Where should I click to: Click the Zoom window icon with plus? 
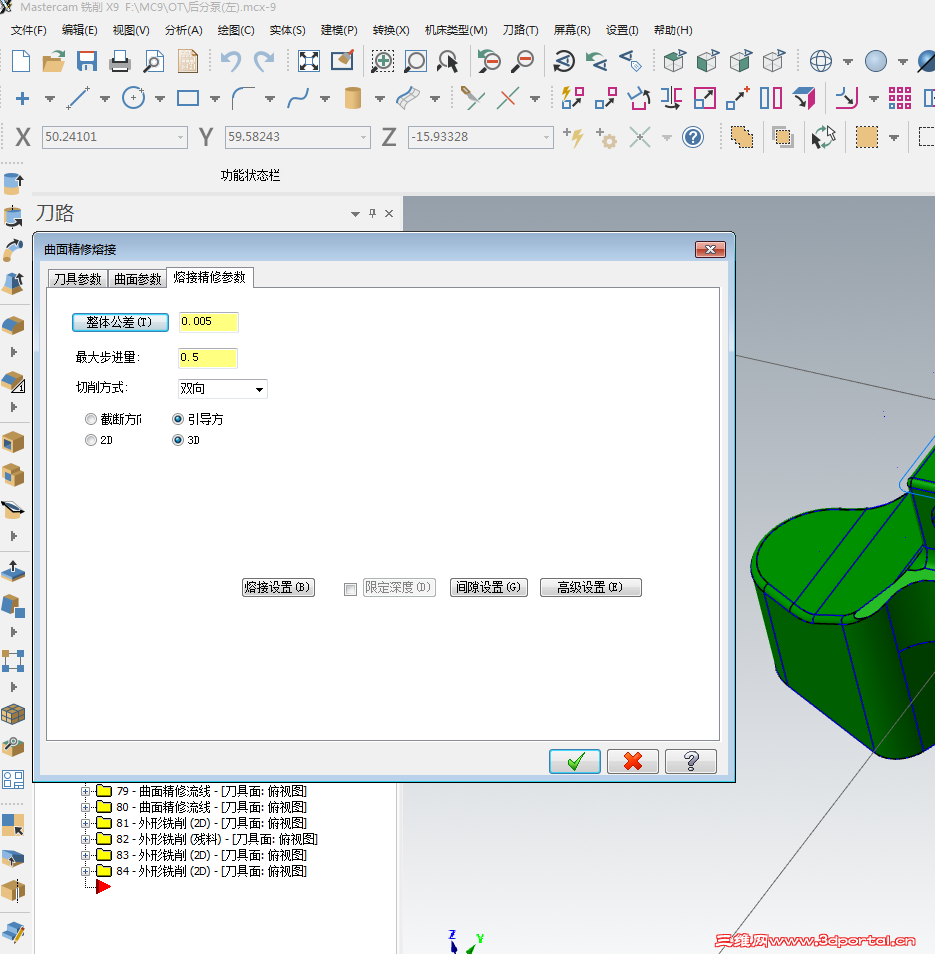click(x=383, y=61)
